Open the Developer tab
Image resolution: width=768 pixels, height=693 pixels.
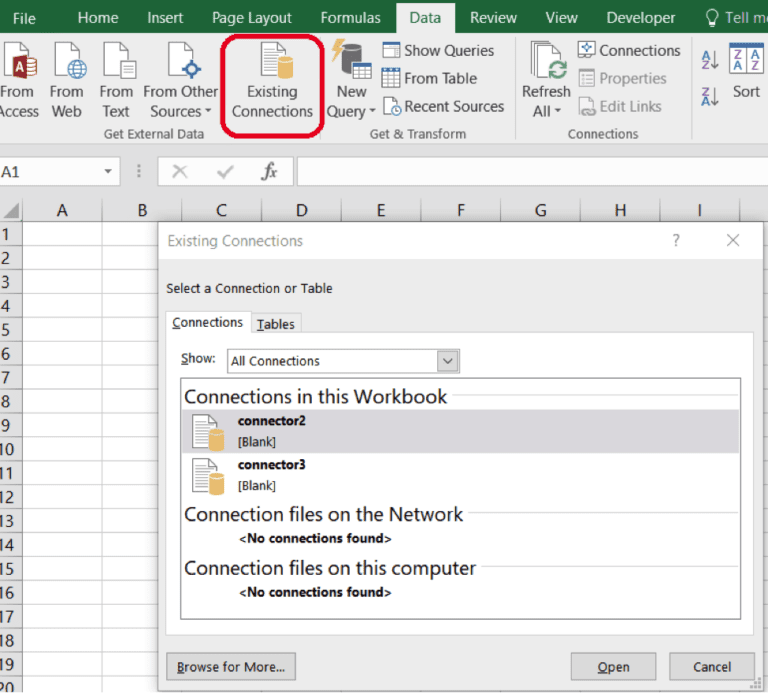(641, 18)
